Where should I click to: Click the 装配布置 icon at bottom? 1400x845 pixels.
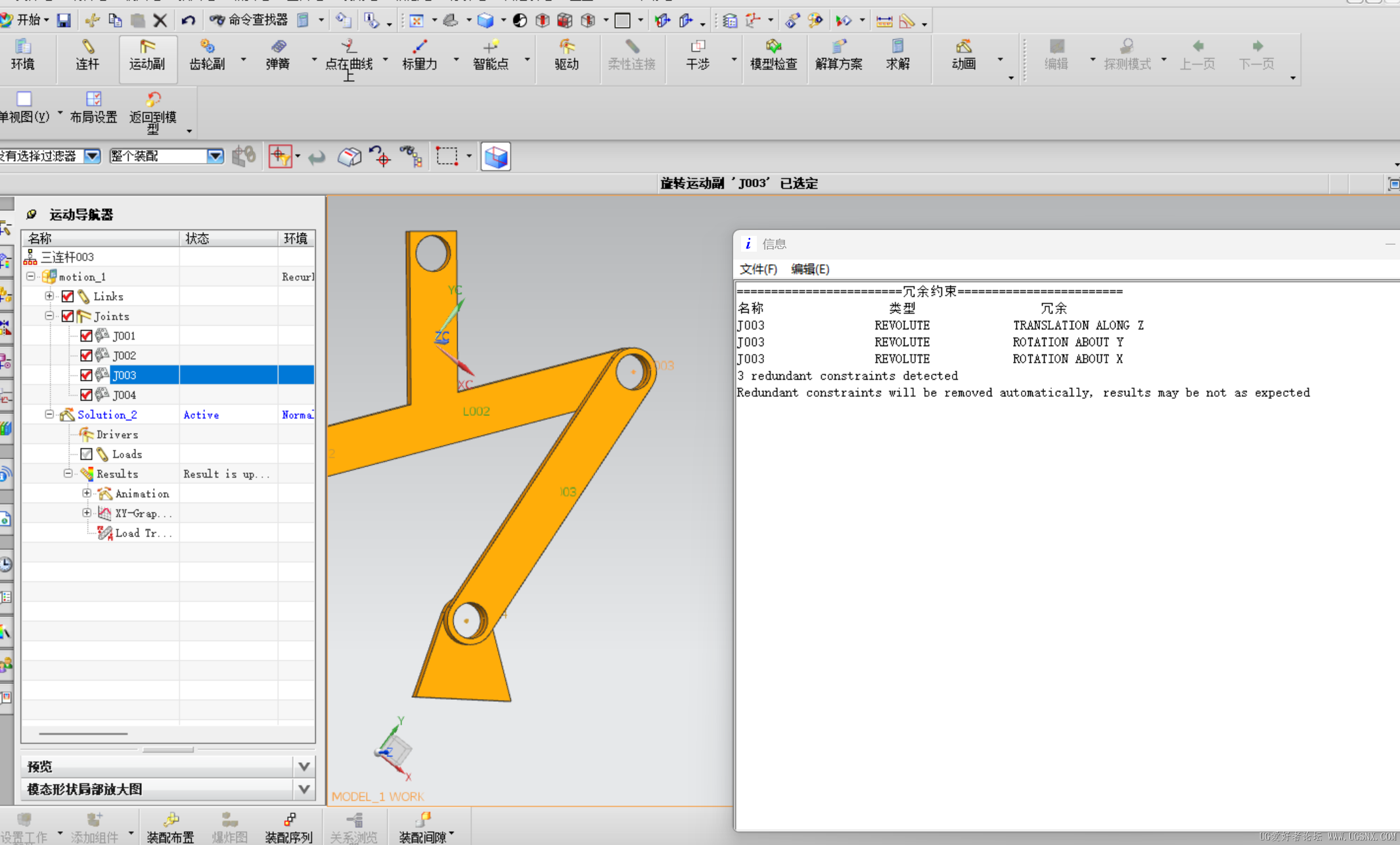[x=170, y=827]
